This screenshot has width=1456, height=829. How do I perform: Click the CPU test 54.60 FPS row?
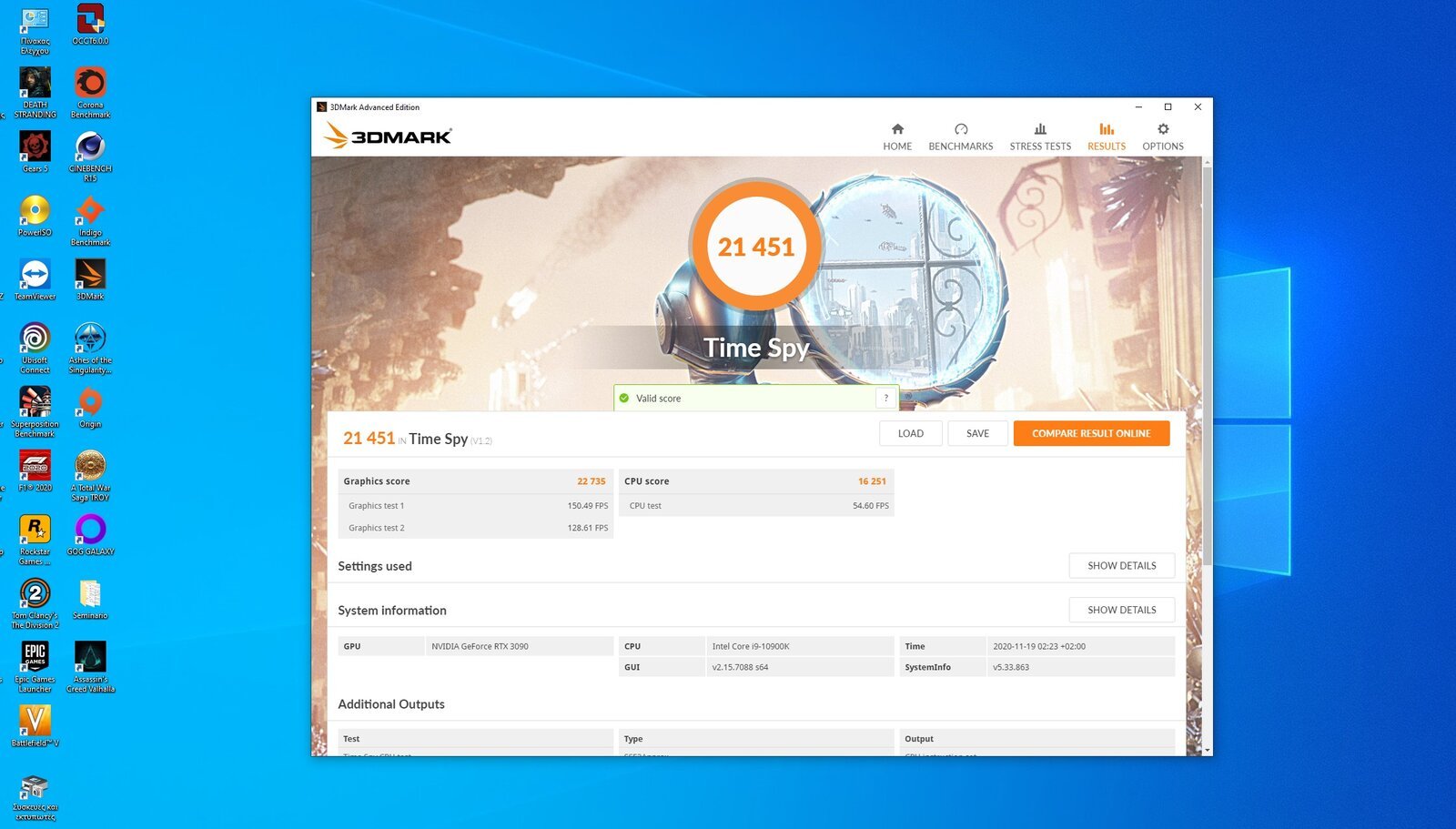click(x=756, y=506)
